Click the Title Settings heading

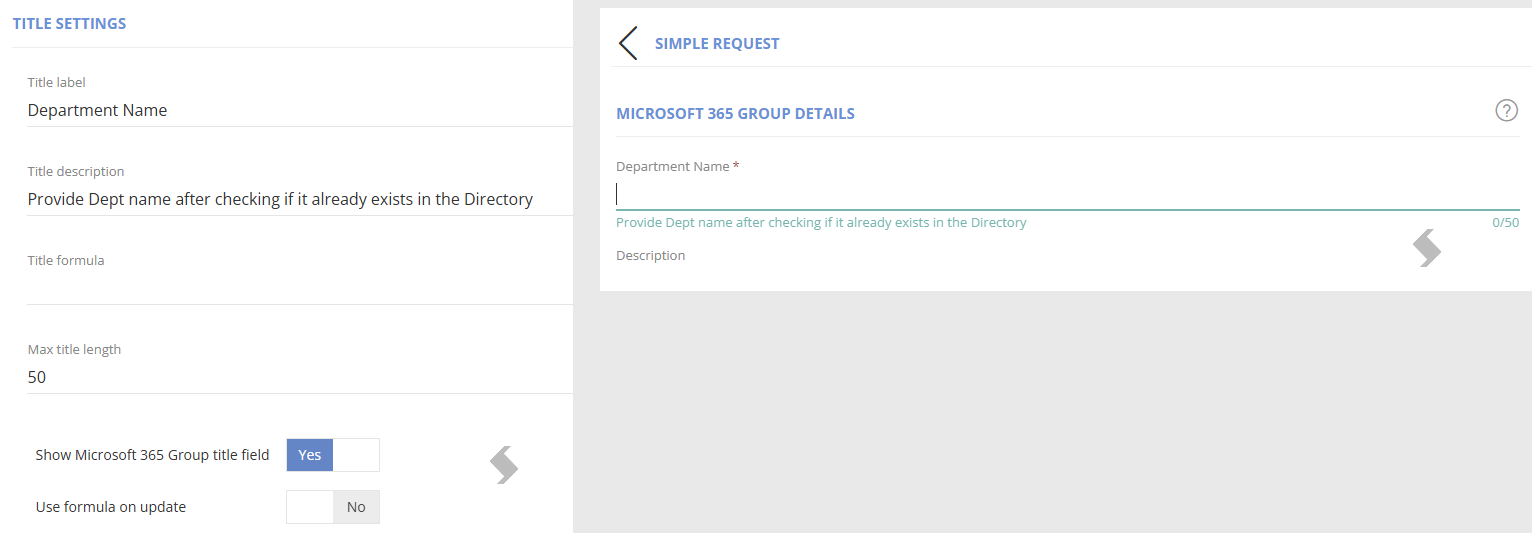click(69, 23)
